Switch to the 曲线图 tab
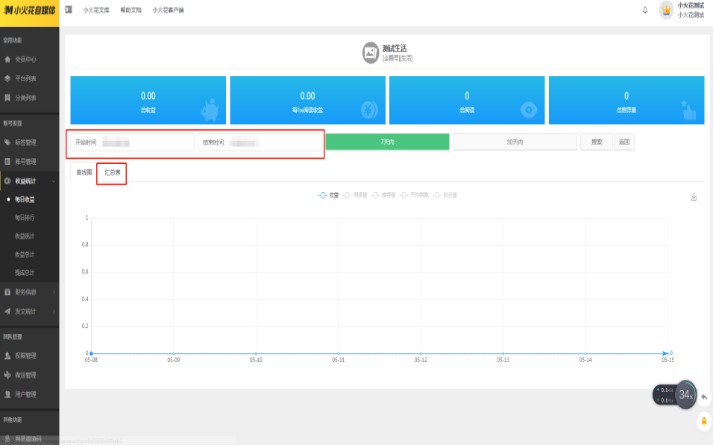 (x=84, y=172)
